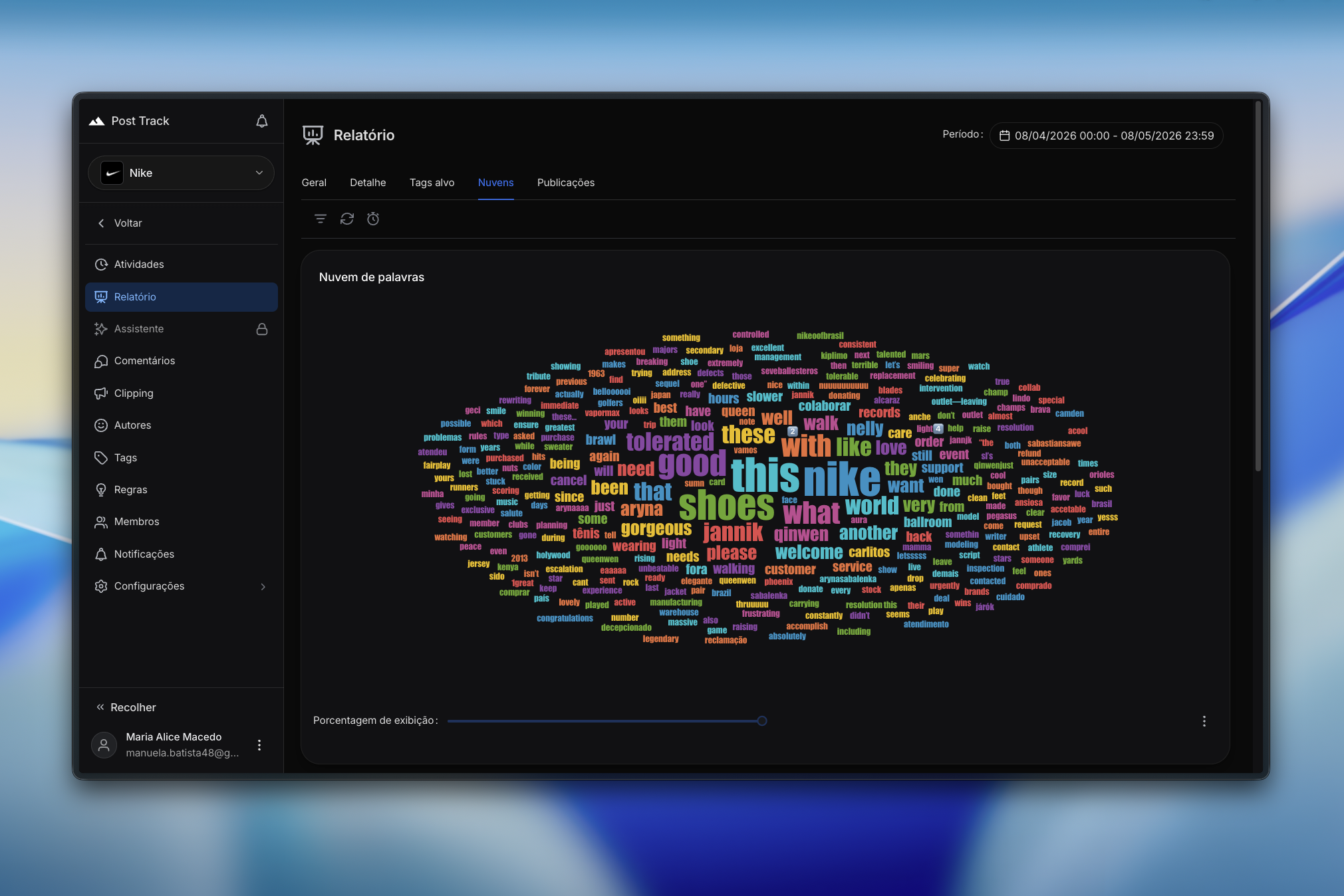Click the timer clock icon in toolbar
The height and width of the screenshot is (896, 1344).
click(373, 219)
